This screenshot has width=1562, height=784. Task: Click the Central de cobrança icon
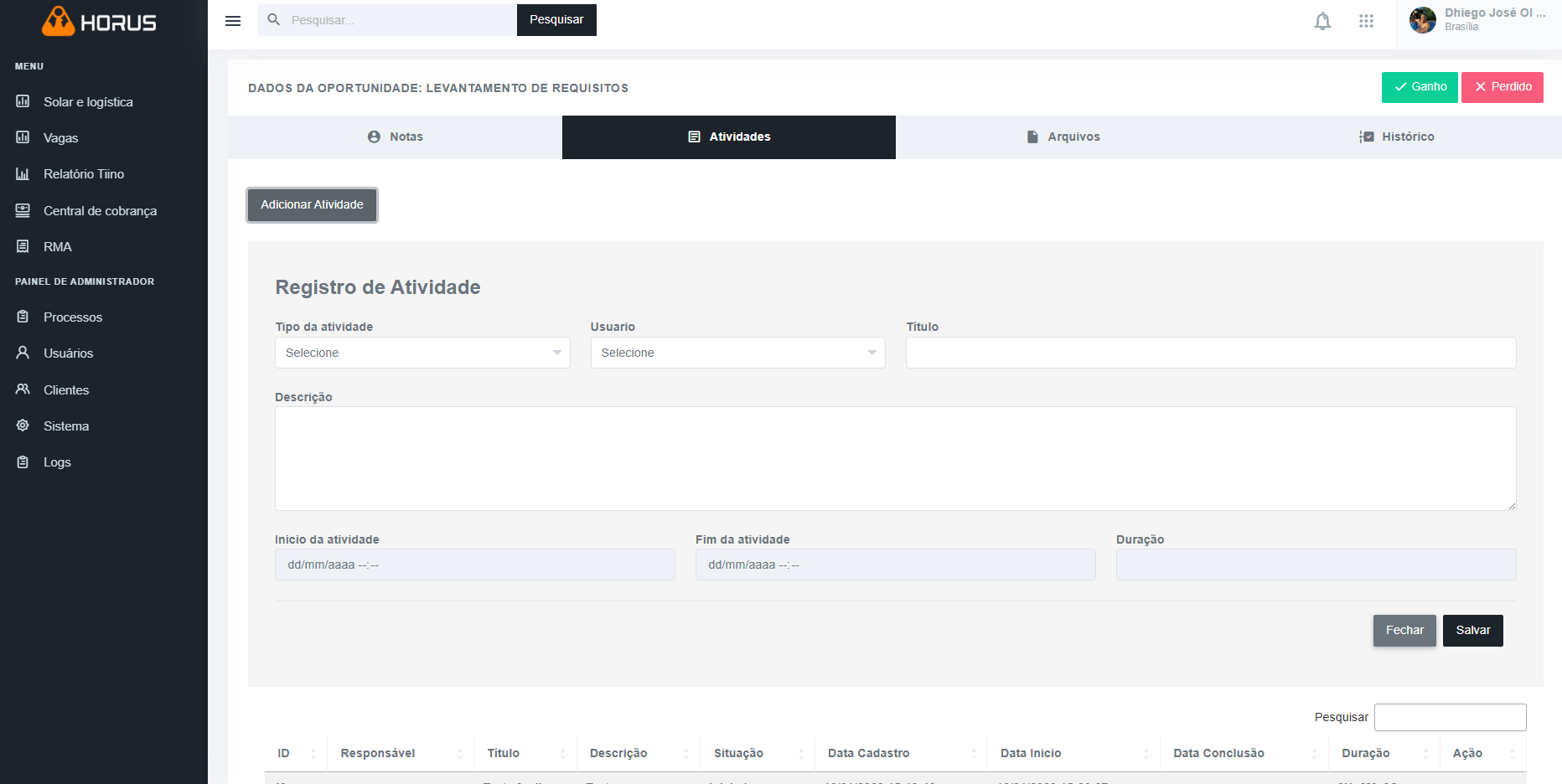tap(23, 210)
